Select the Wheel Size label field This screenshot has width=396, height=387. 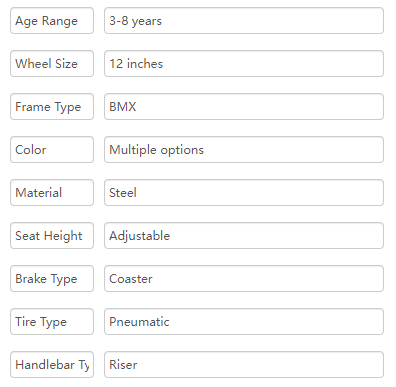[52, 64]
